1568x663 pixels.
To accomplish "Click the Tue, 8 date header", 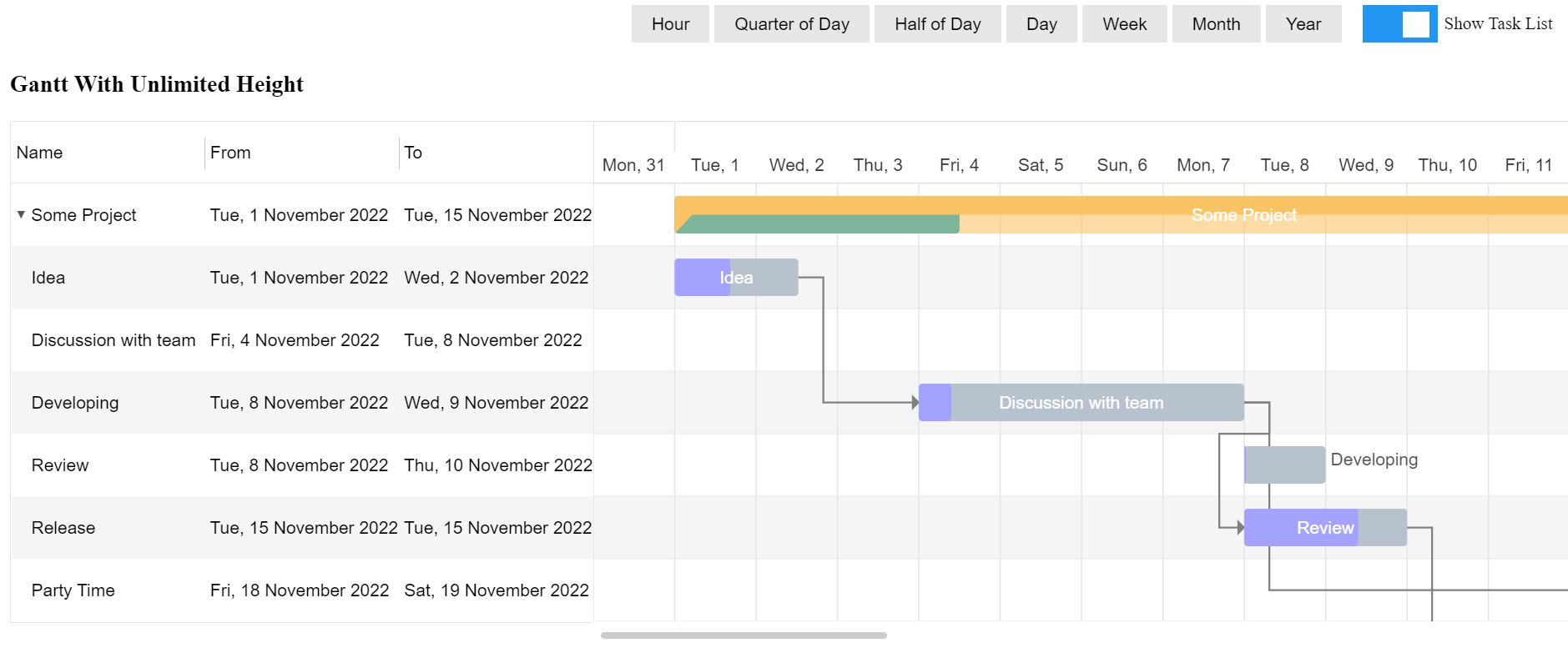I will point(1283,164).
